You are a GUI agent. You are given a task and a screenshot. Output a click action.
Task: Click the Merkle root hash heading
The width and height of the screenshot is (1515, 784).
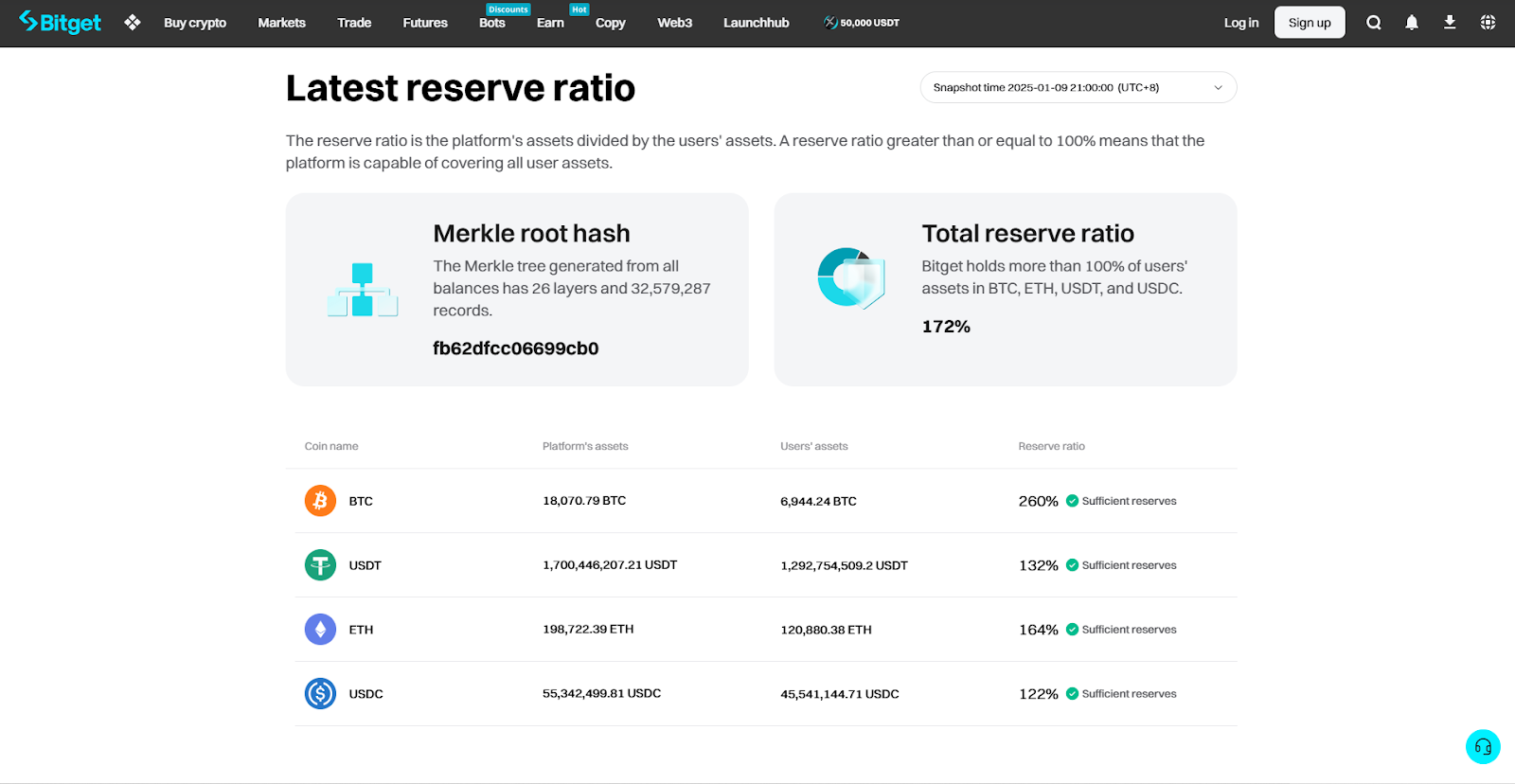(531, 233)
